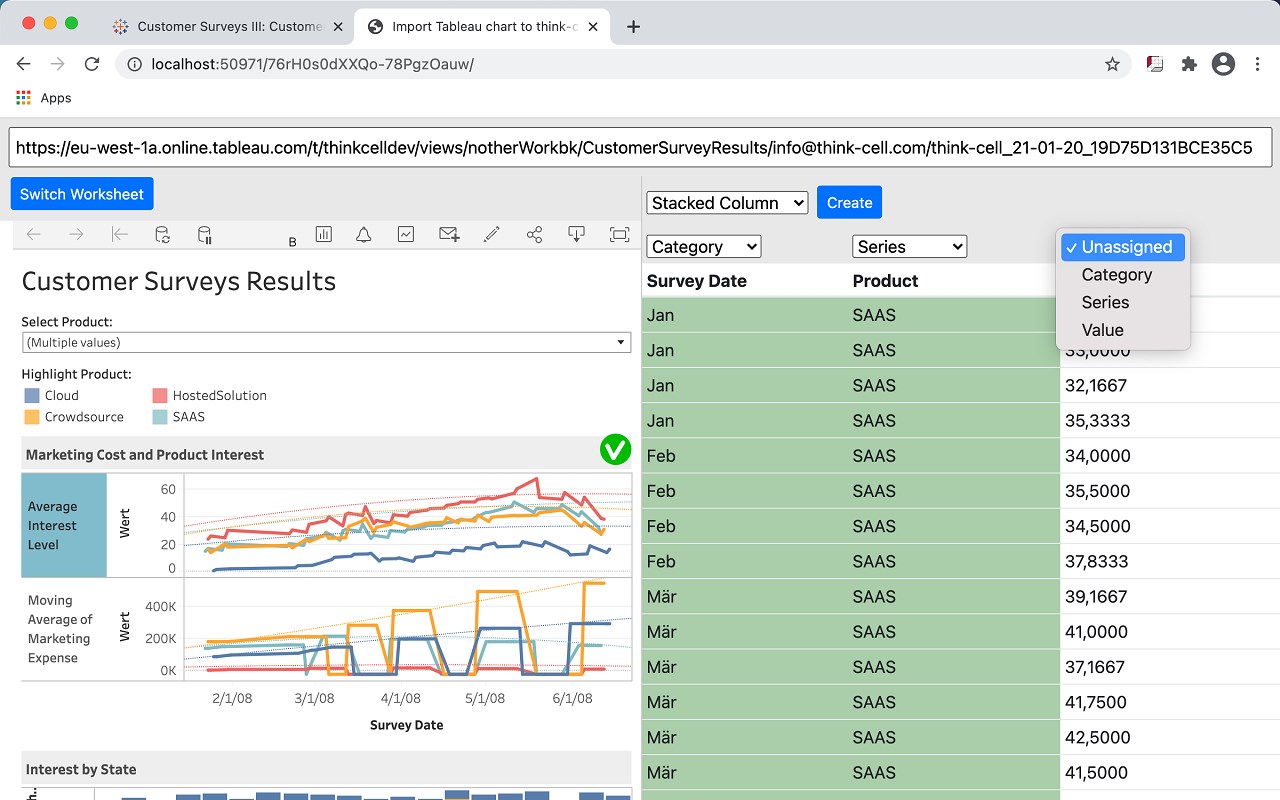Click the full screen icon
This screenshot has width=1280, height=800.
(619, 234)
